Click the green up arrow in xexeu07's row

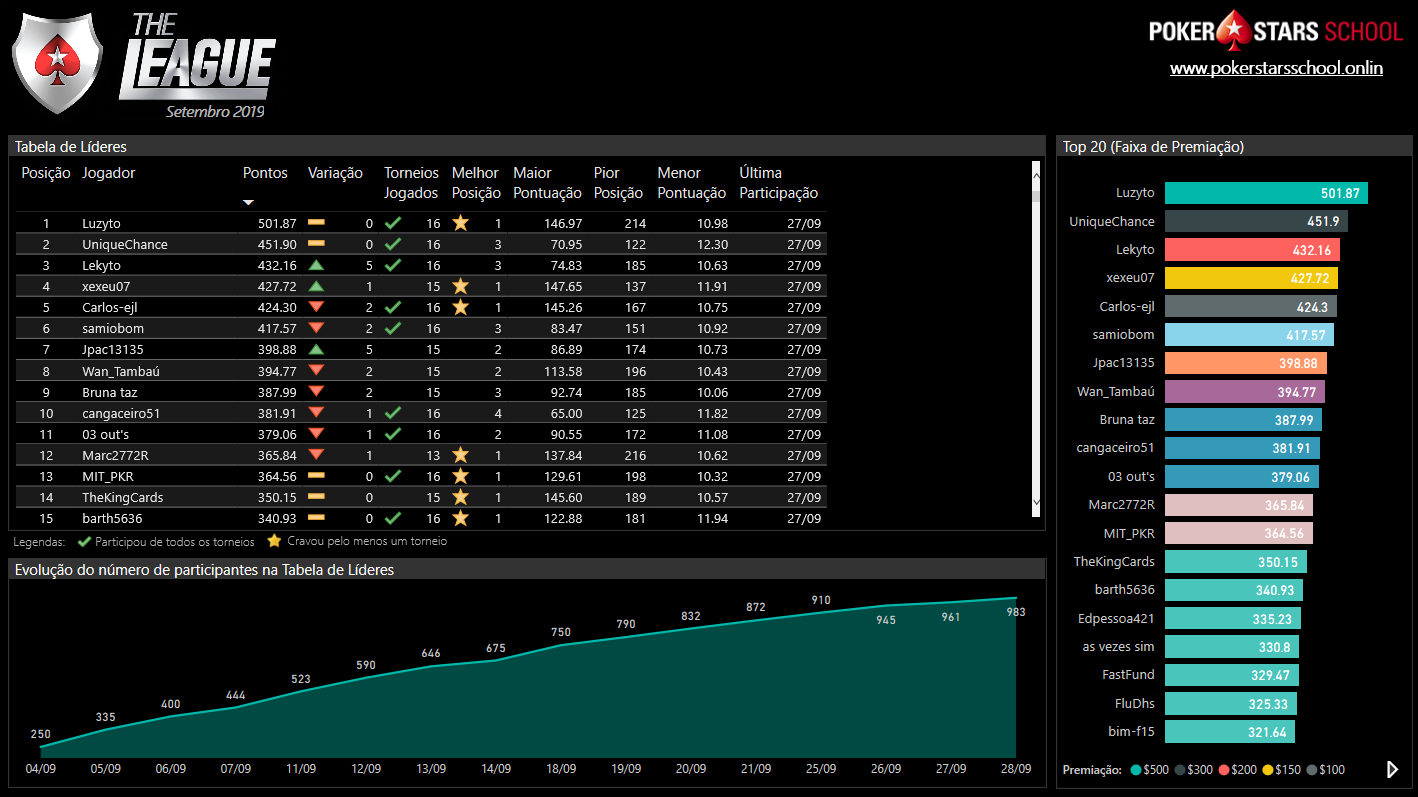pyautogui.click(x=316, y=286)
